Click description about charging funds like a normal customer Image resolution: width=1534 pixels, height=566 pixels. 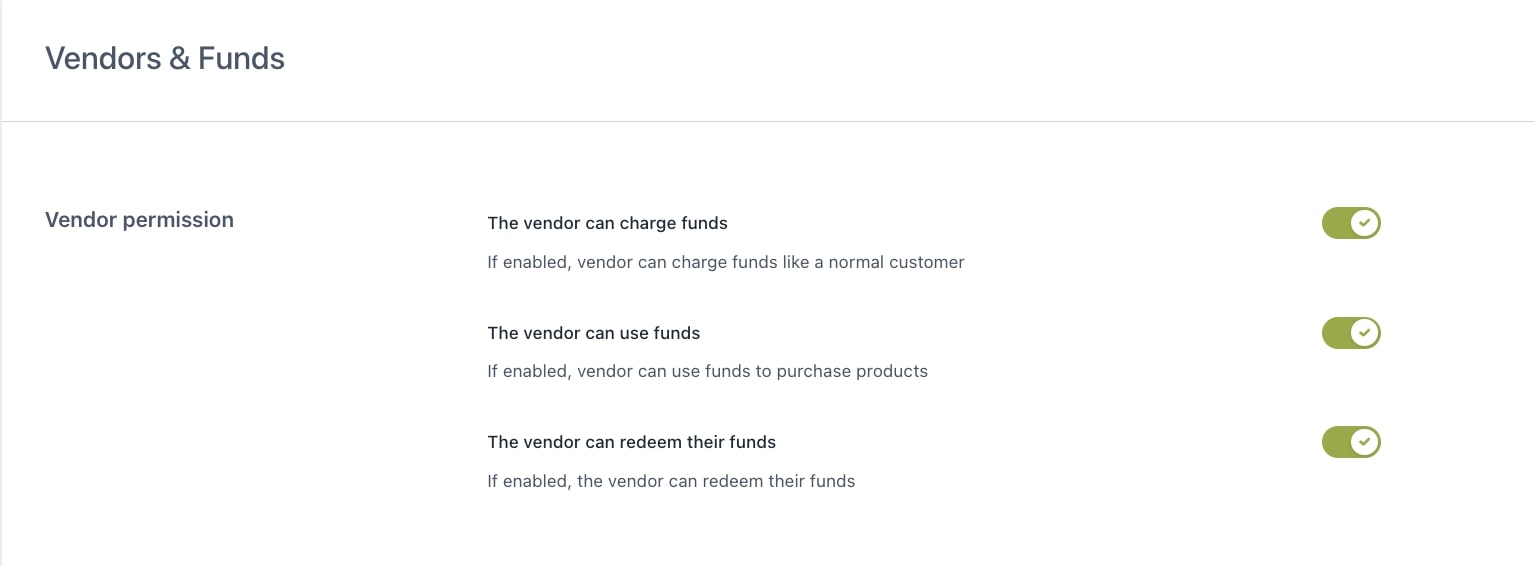click(x=725, y=263)
